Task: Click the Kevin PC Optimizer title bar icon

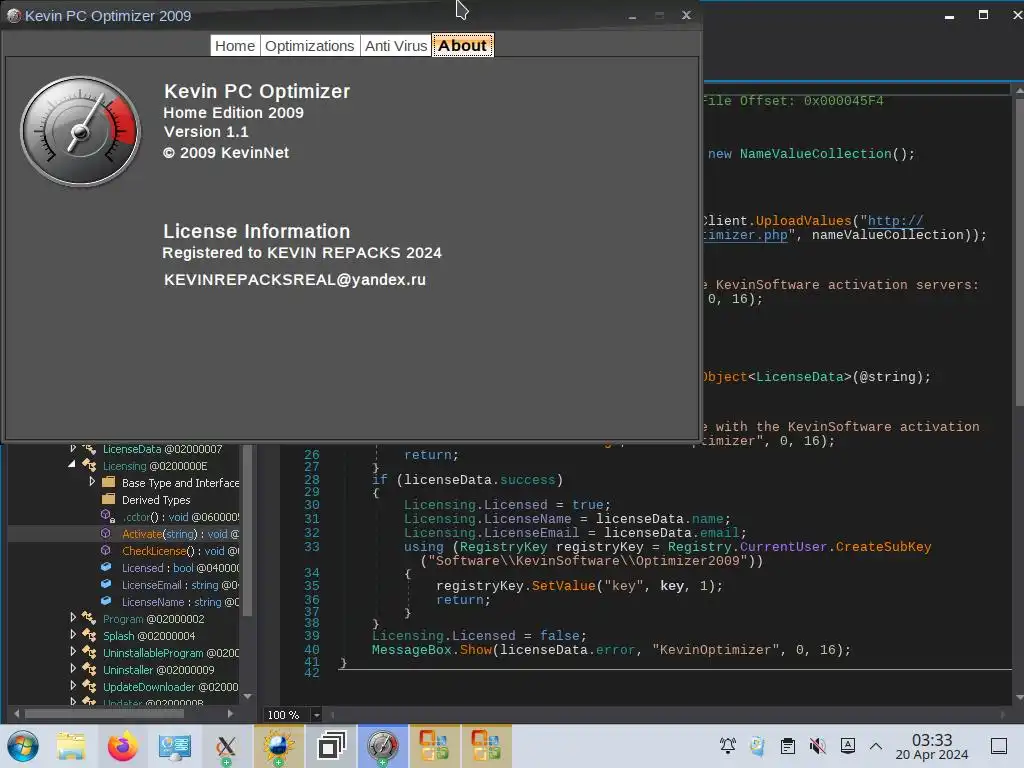Action: click(x=14, y=16)
